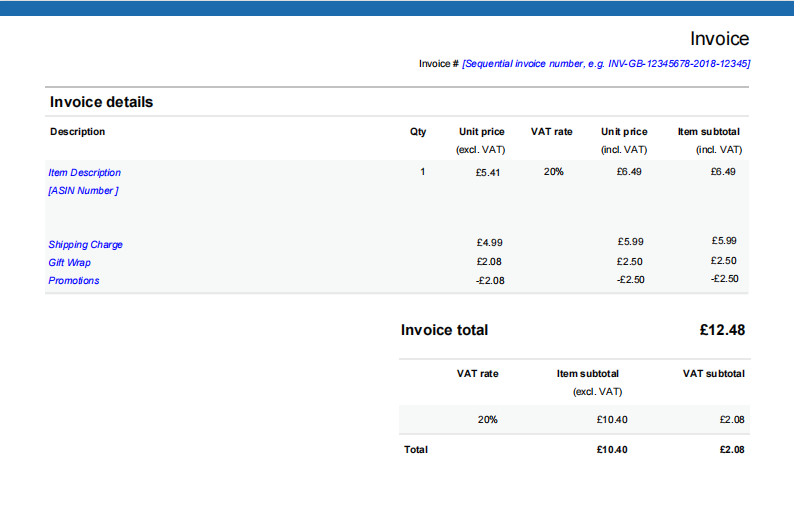Click the 20% VAT rate for item
The width and height of the screenshot is (794, 515).
click(553, 172)
